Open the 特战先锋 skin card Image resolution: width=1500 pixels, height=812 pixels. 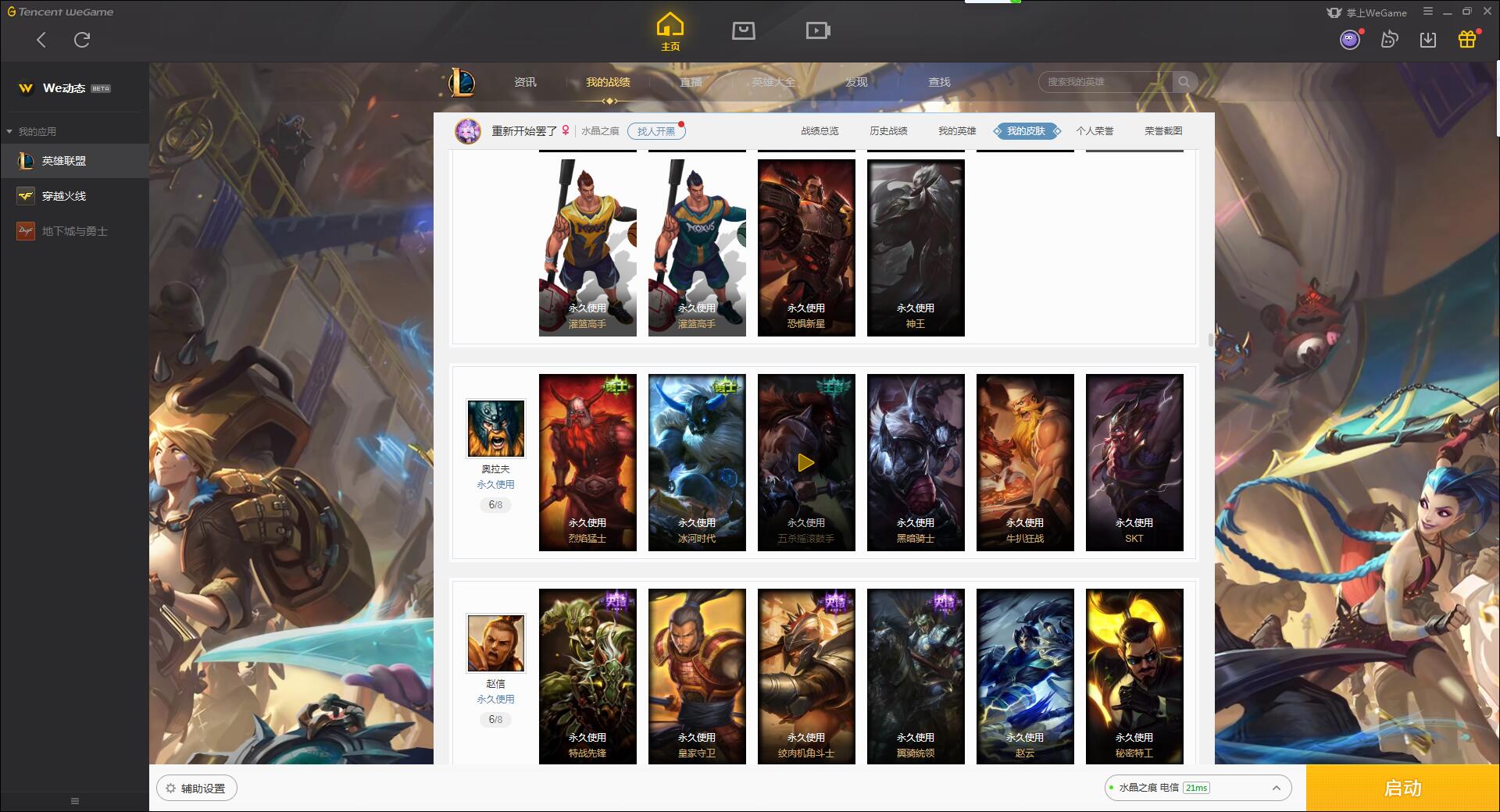click(587, 676)
